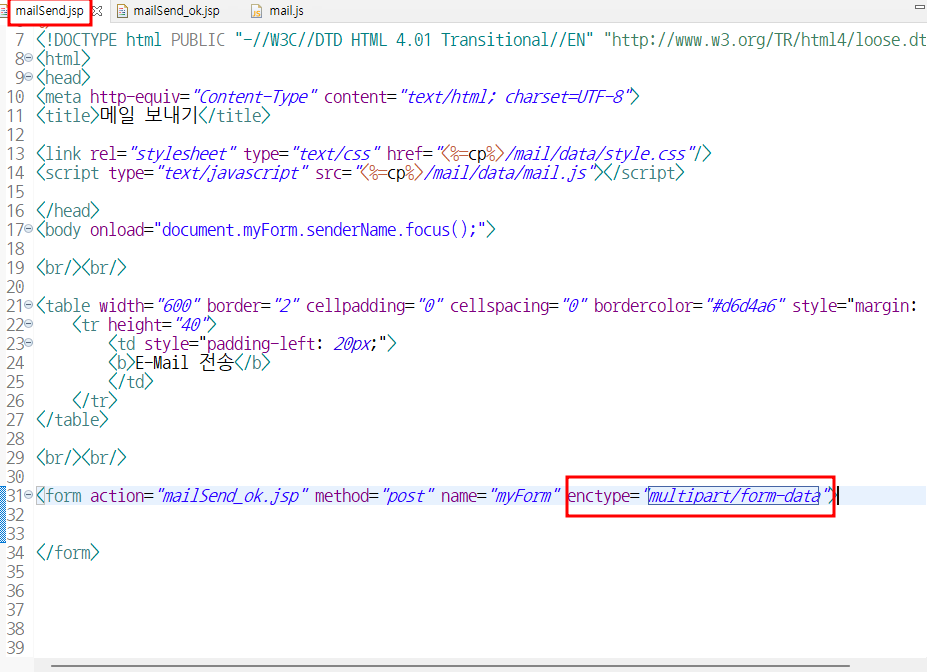
Task: Click the 'text/html; charset=UTF-8' content value
Action: tap(515, 96)
